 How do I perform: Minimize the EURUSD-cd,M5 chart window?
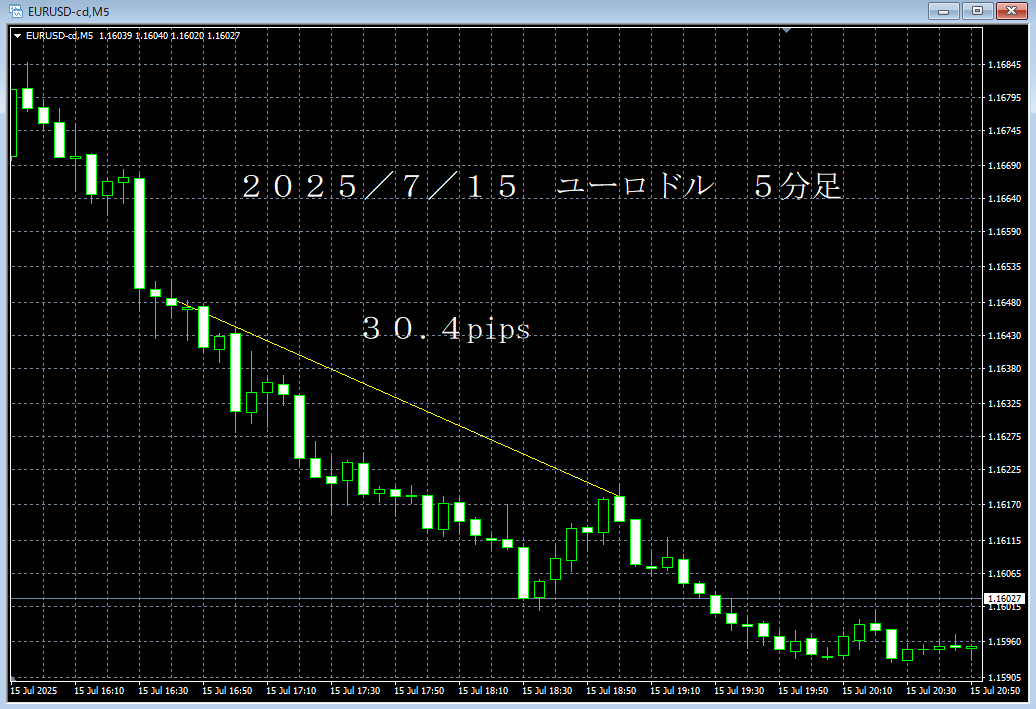coord(943,11)
